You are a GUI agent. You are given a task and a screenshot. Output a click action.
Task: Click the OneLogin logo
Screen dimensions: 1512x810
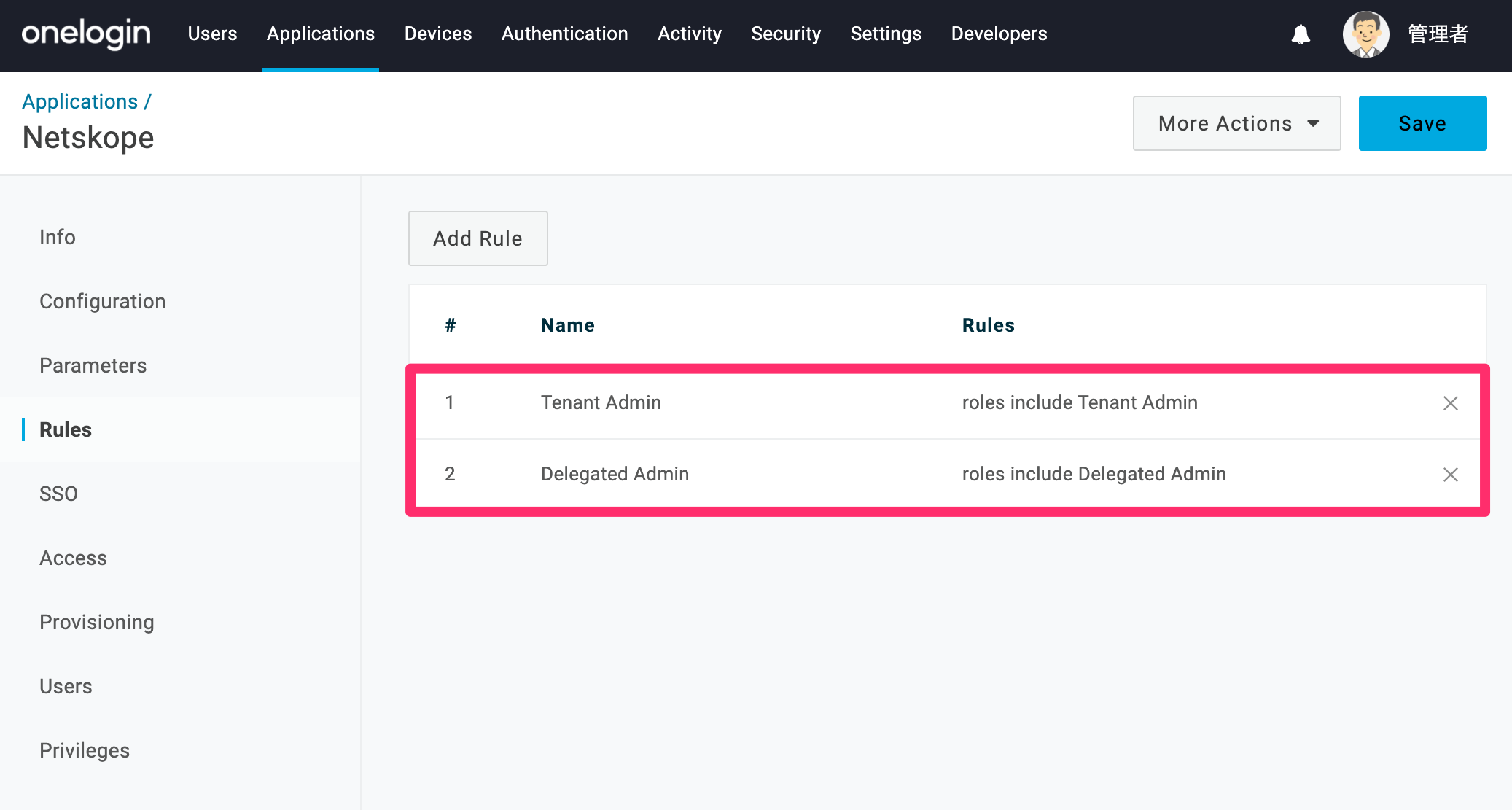(86, 34)
